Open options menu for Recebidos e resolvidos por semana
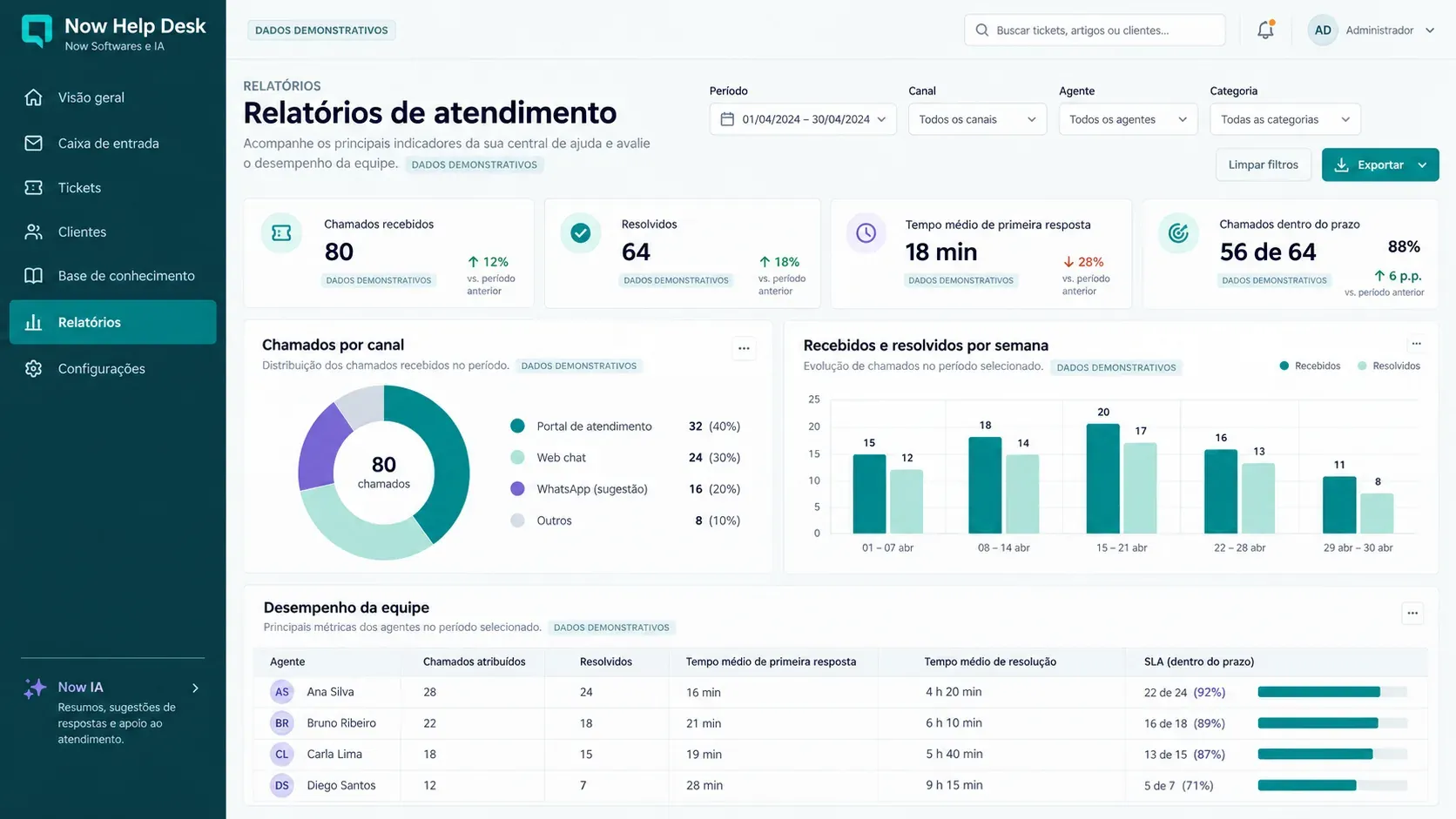This screenshot has width=1456, height=819. pos(1416,343)
